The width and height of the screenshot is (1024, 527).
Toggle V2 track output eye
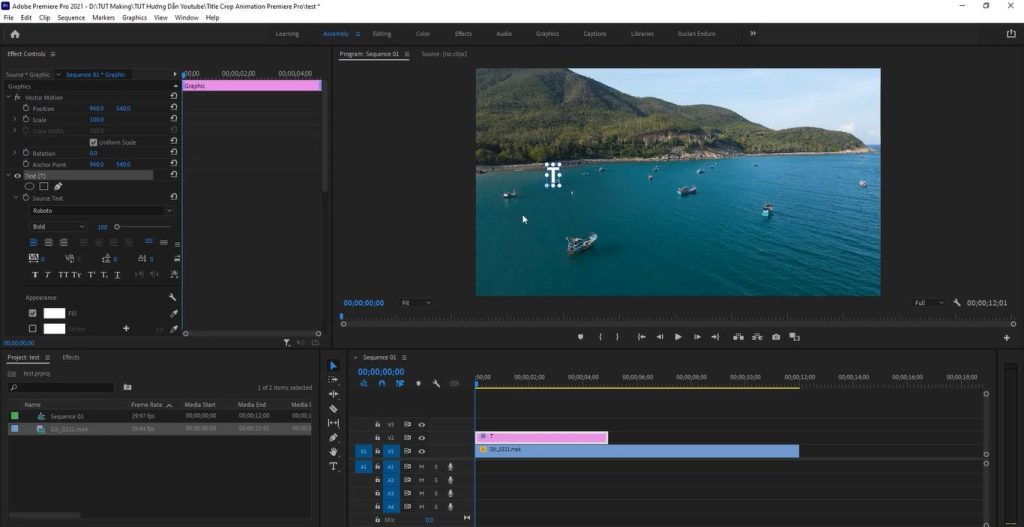[x=421, y=438]
